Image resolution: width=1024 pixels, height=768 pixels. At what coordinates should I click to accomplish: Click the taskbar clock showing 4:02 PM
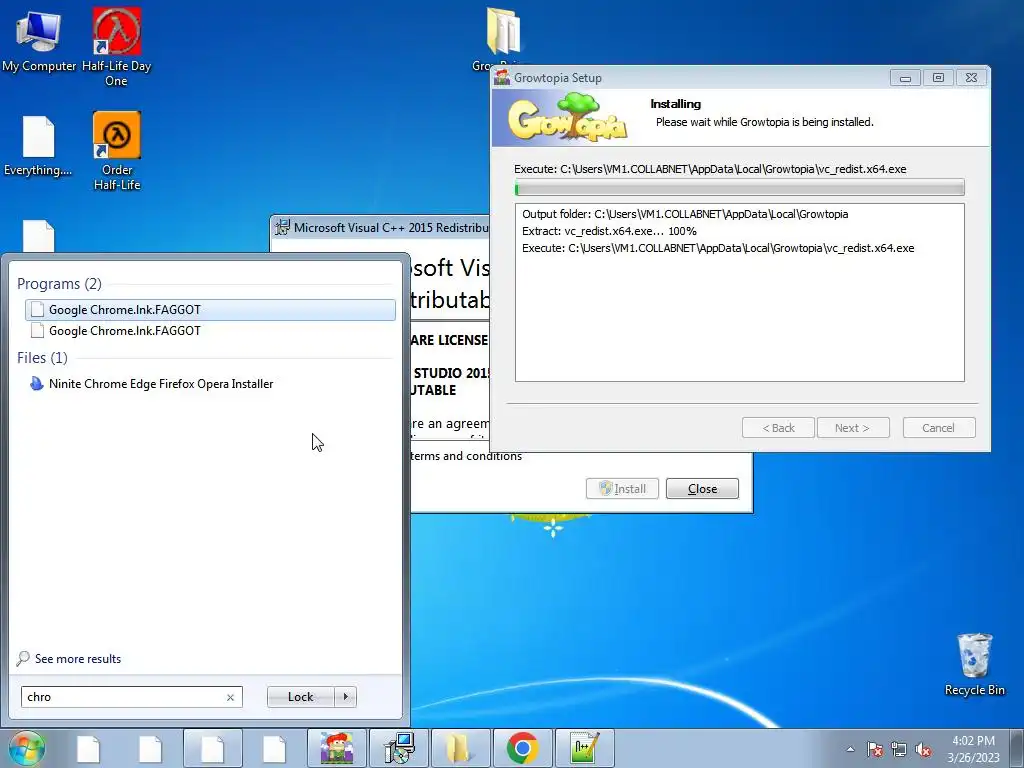point(973,749)
